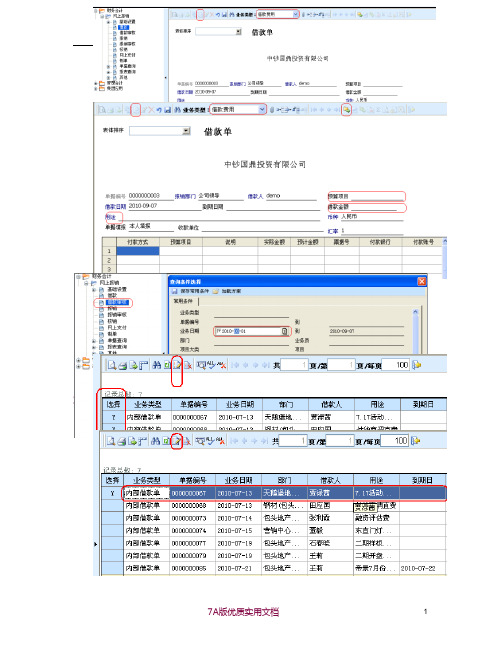The height and width of the screenshot is (649, 502).
Task: Click the 业务日期 column header in the bottom list
Action: coord(238,480)
